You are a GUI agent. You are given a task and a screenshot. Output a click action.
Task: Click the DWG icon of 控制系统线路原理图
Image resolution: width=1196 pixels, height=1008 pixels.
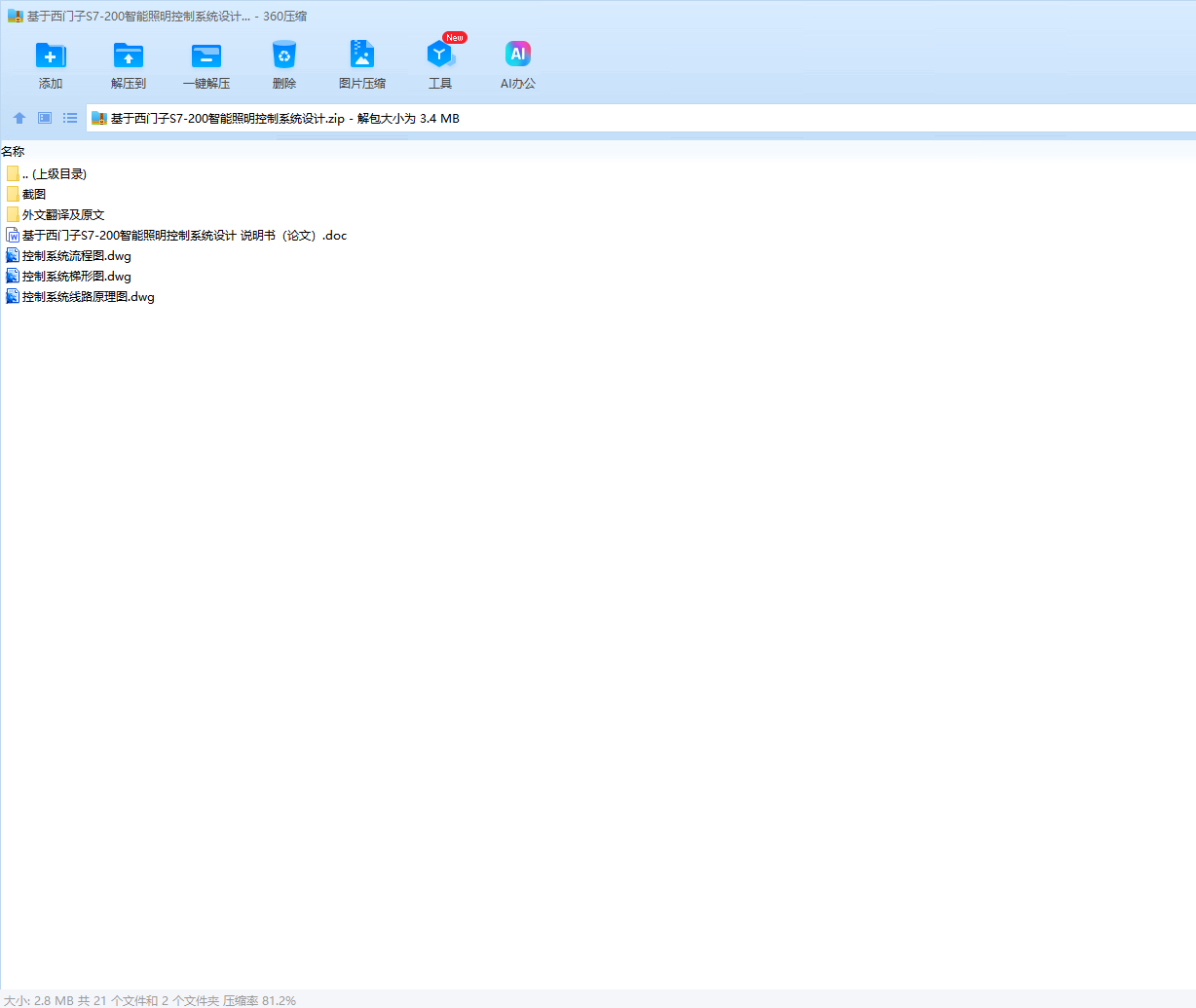(x=13, y=296)
